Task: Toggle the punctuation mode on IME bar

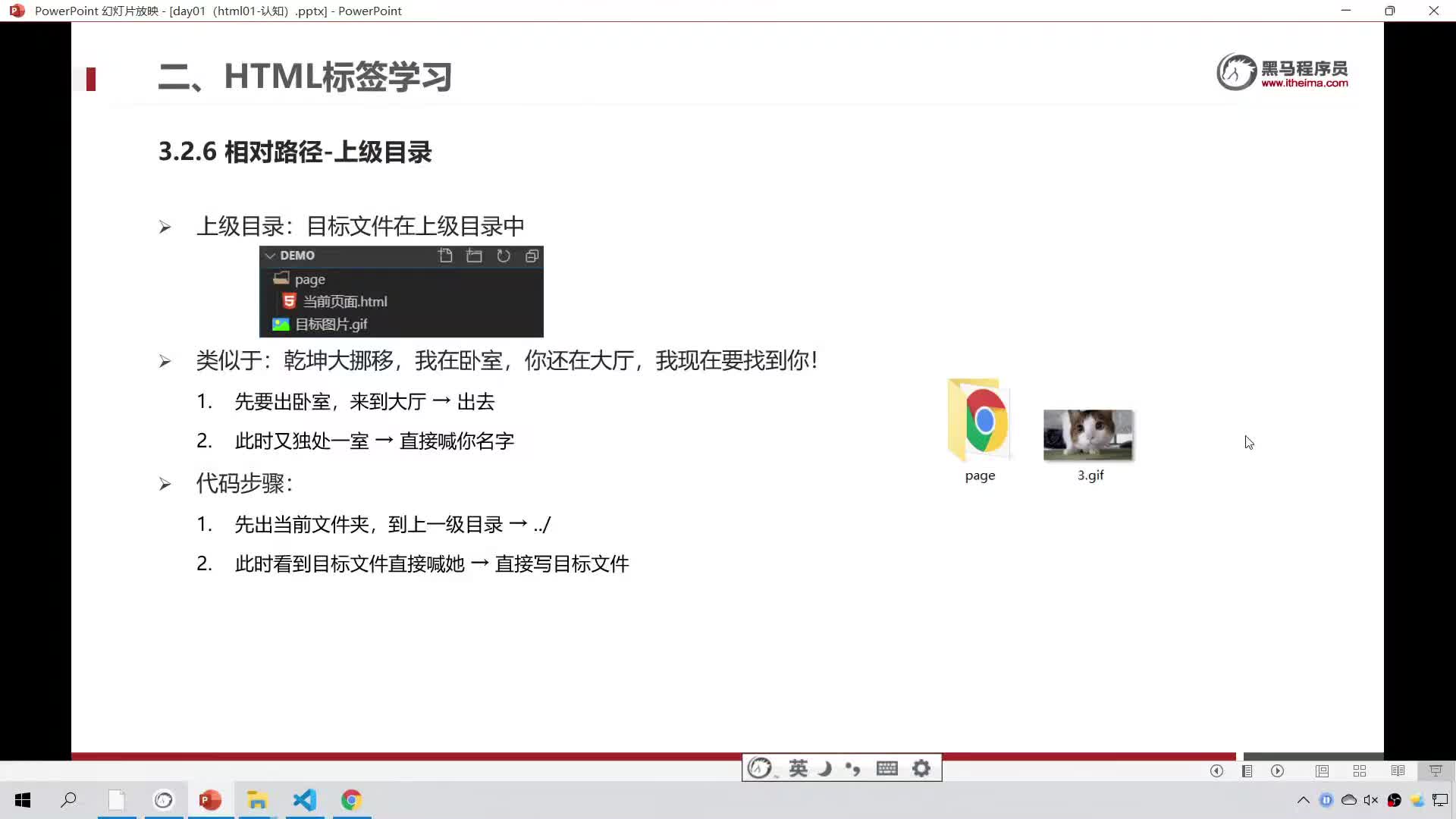Action: (853, 769)
